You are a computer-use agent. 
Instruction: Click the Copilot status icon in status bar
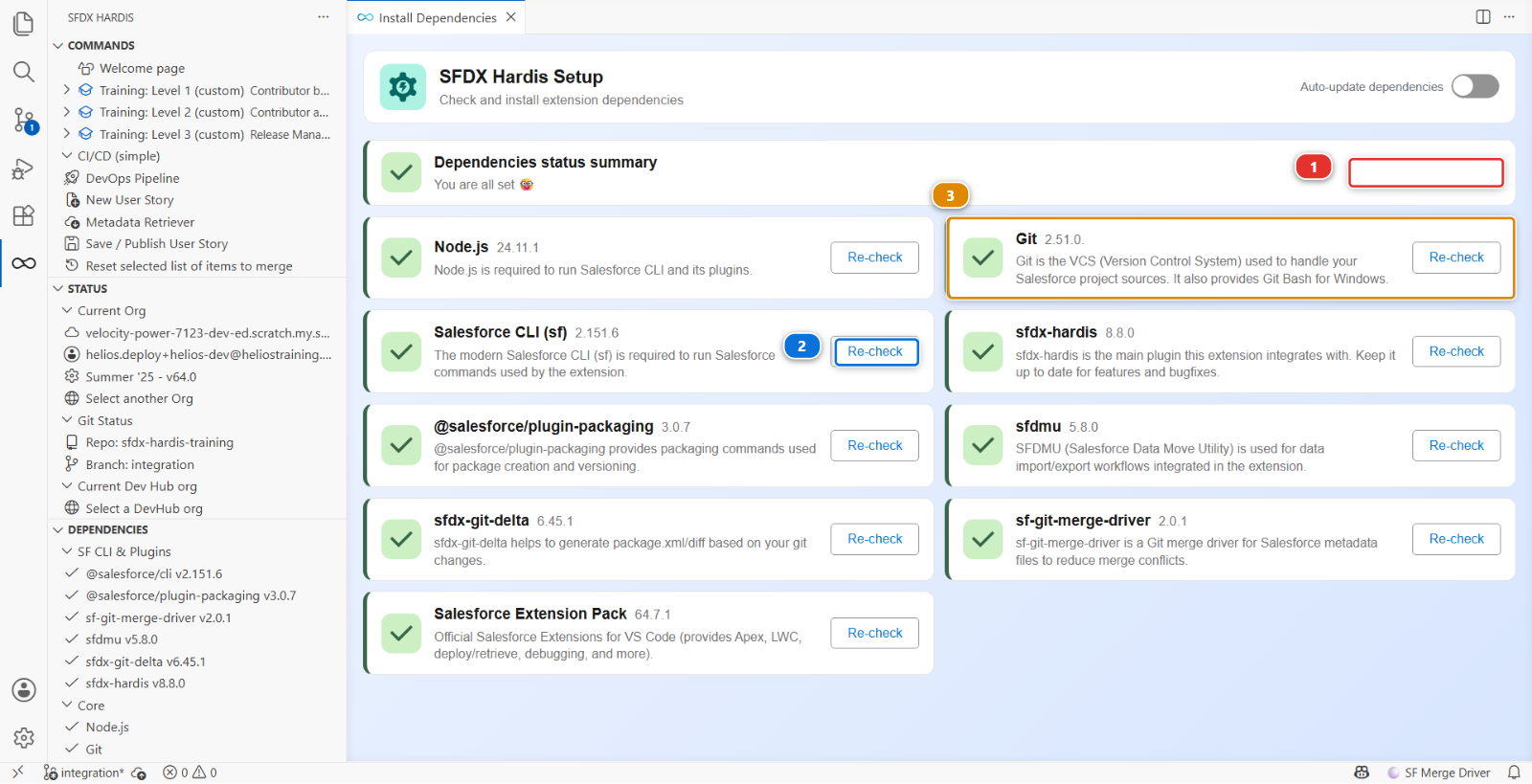coord(1362,773)
